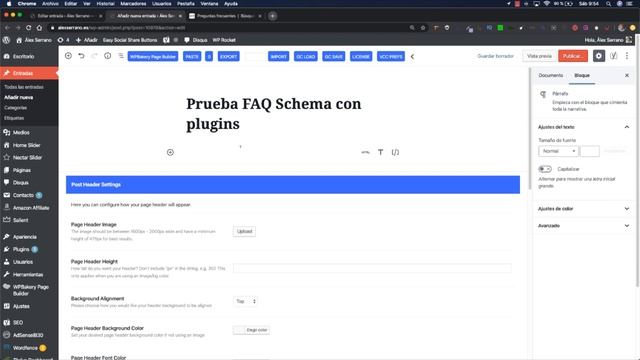Click the Chrome address bar URL

point(121,28)
